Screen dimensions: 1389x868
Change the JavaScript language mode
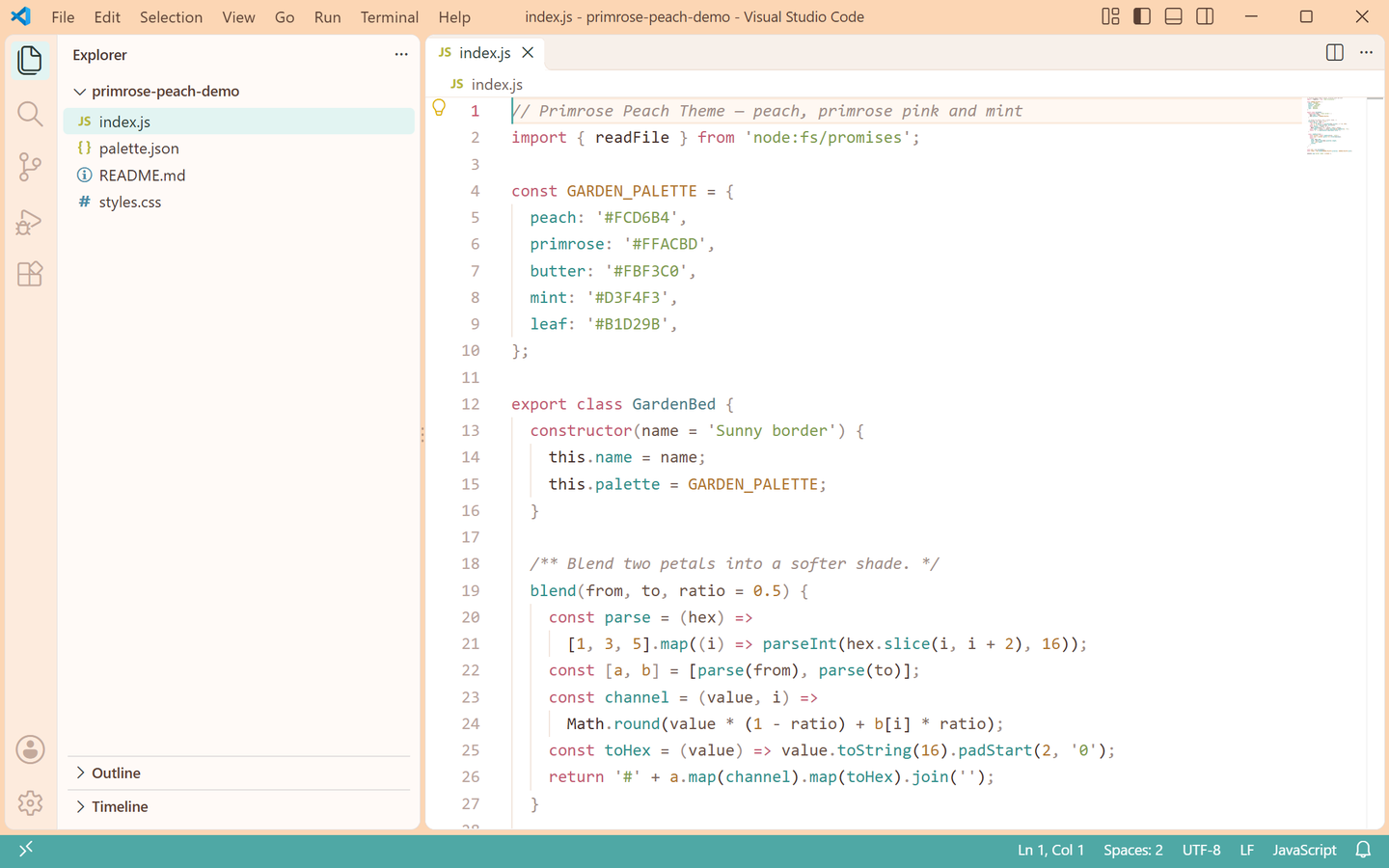click(x=1304, y=850)
